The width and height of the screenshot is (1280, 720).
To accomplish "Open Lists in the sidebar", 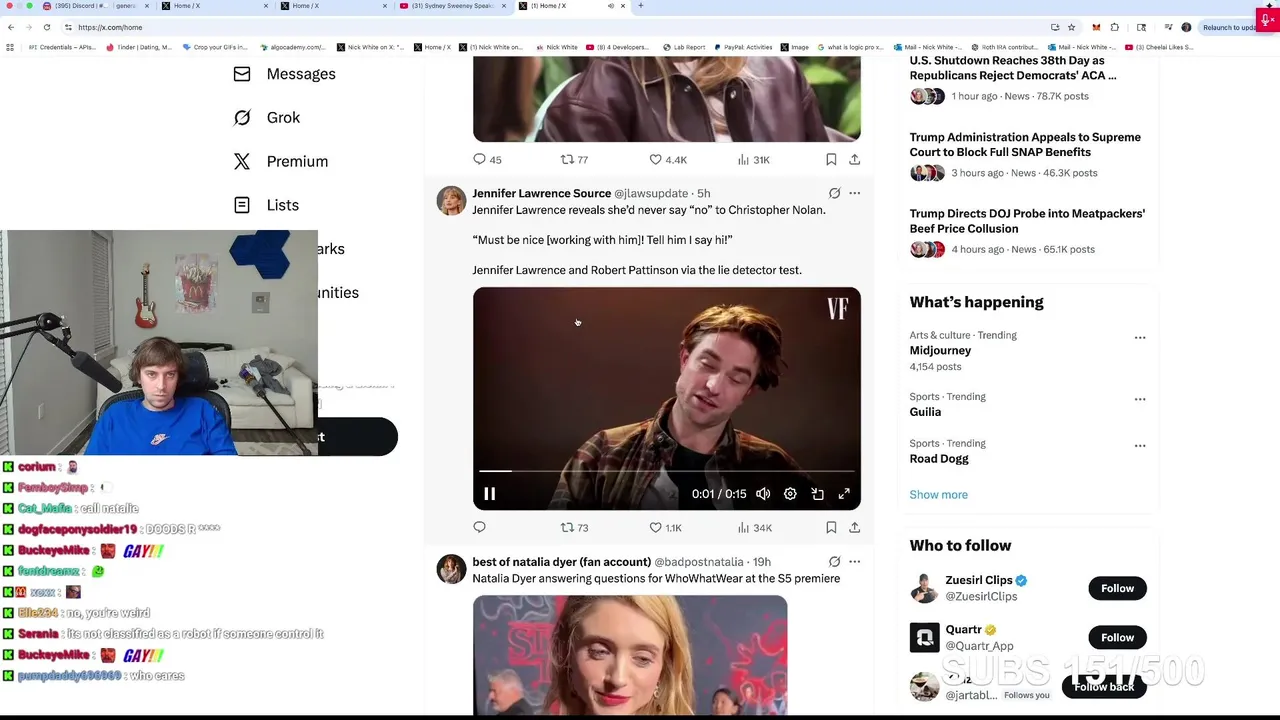I will pyautogui.click(x=266, y=205).
